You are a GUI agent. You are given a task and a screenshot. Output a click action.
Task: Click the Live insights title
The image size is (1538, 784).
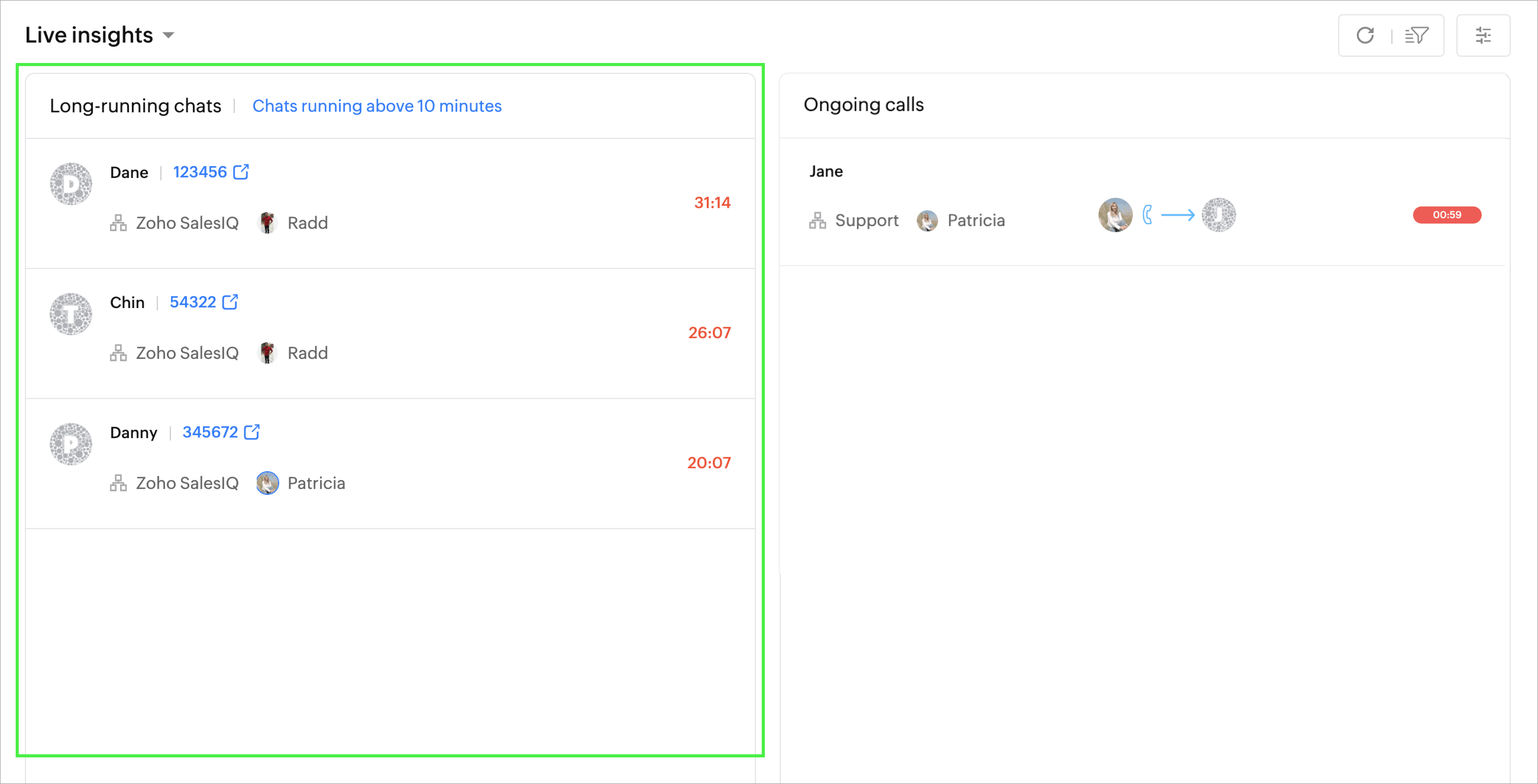89,35
